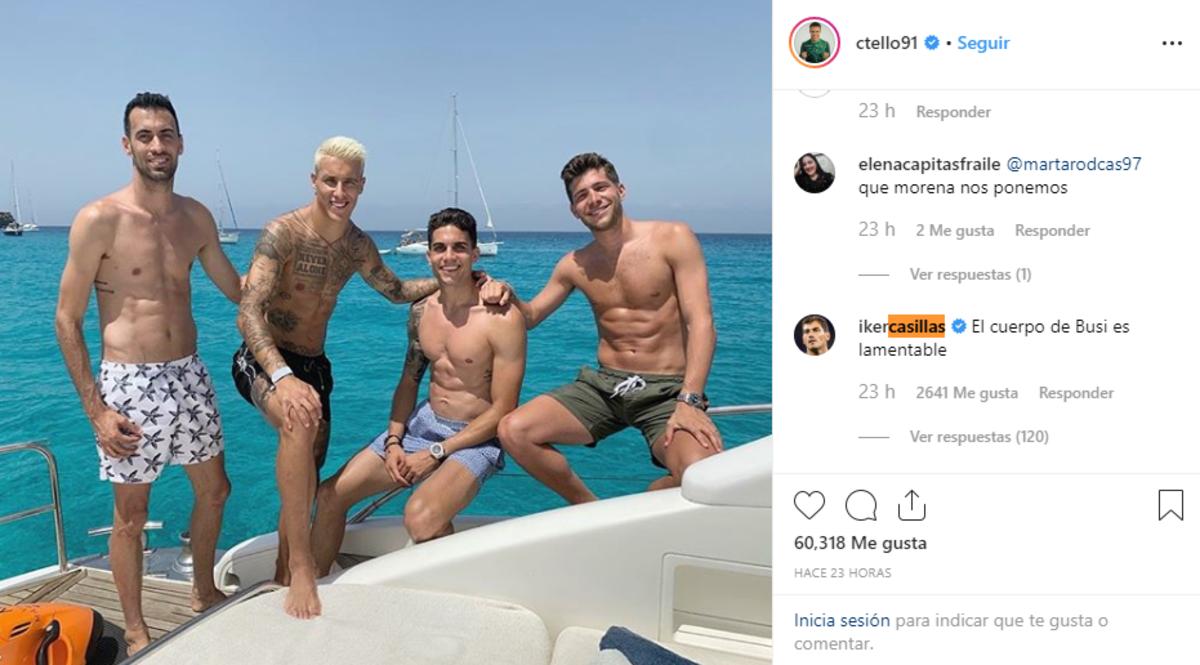
Task: Click the boat photo of the post
Action: [x=385, y=332]
